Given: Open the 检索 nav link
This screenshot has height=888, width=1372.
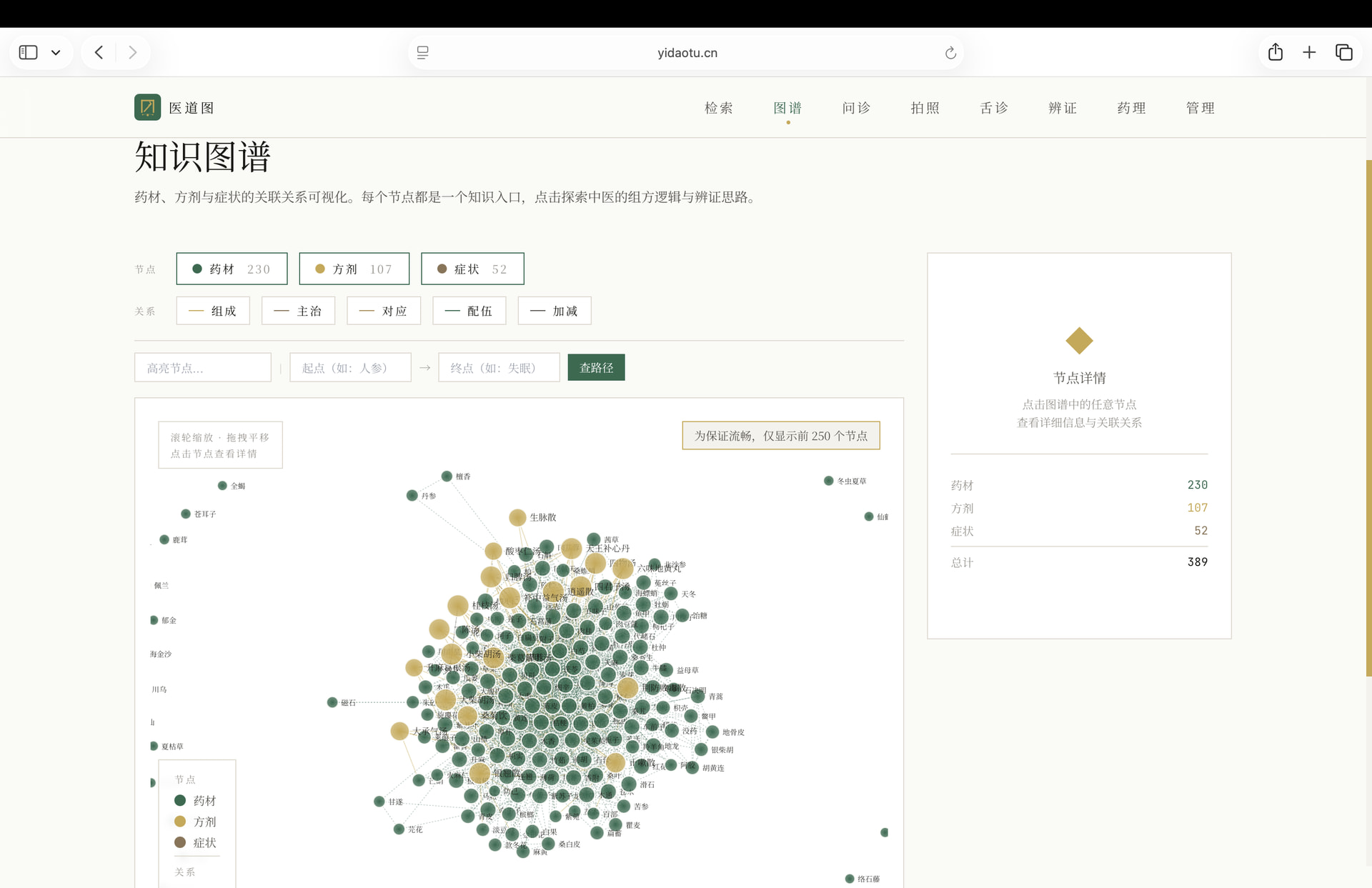Looking at the screenshot, I should [x=719, y=108].
